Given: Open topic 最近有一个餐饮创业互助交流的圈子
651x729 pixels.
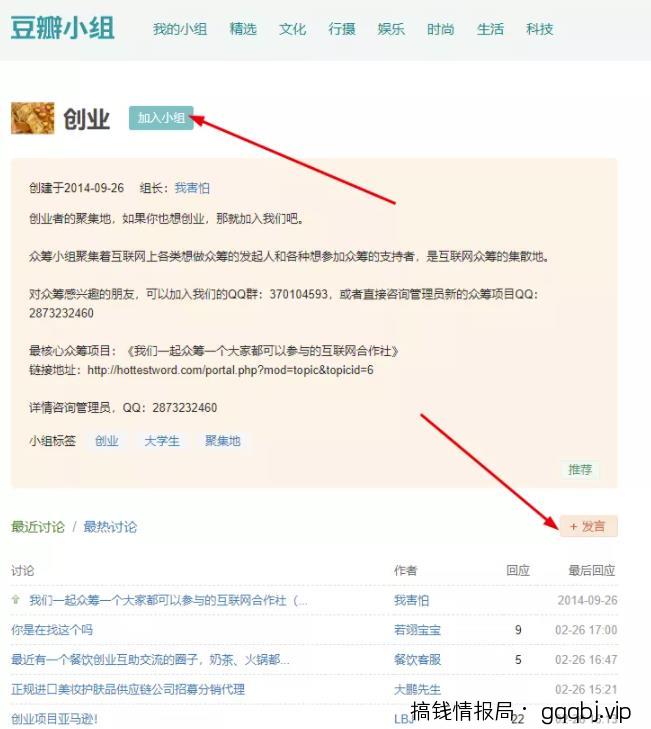Looking at the screenshot, I should [151, 659].
